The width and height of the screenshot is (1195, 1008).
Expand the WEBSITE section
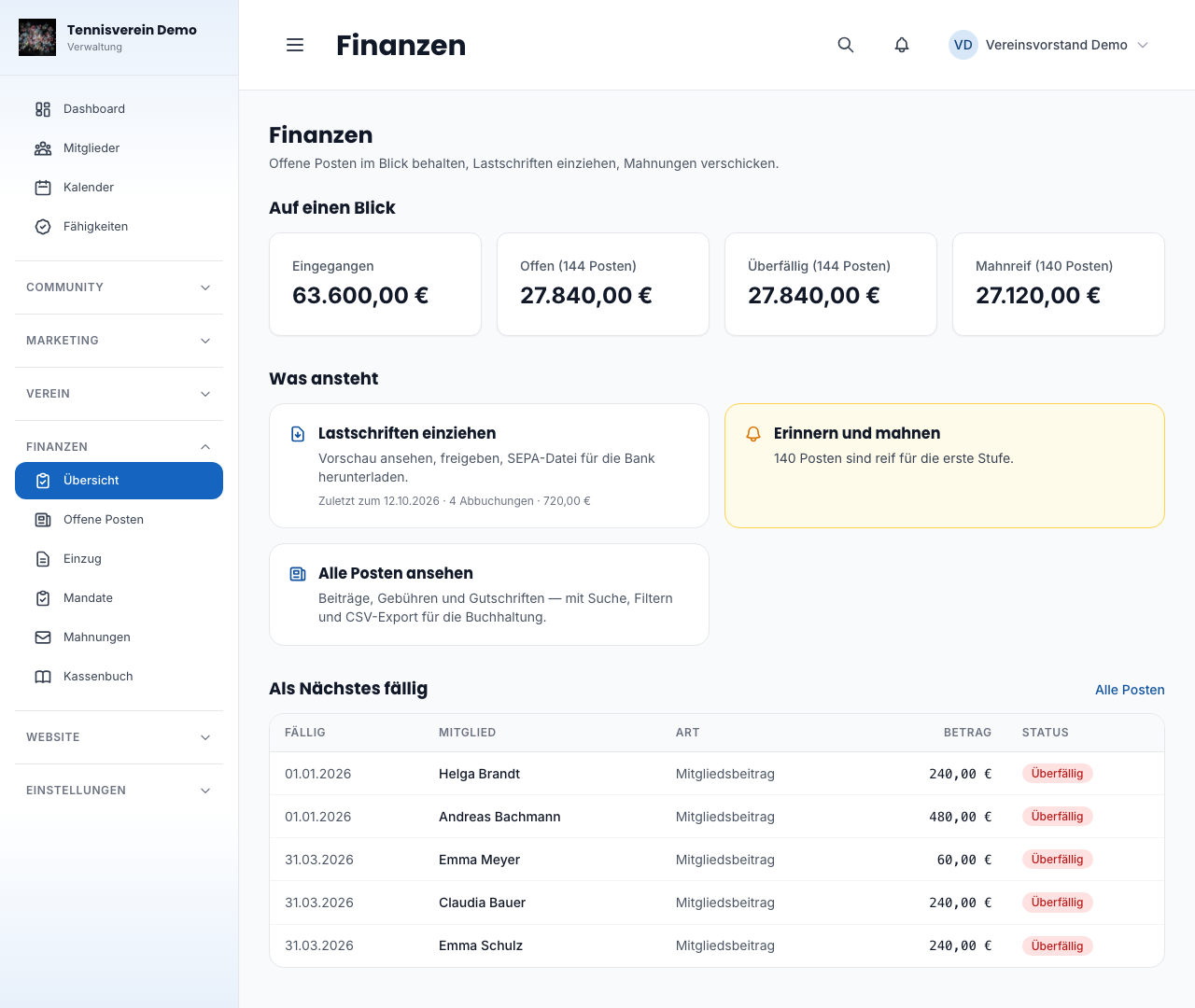(119, 737)
